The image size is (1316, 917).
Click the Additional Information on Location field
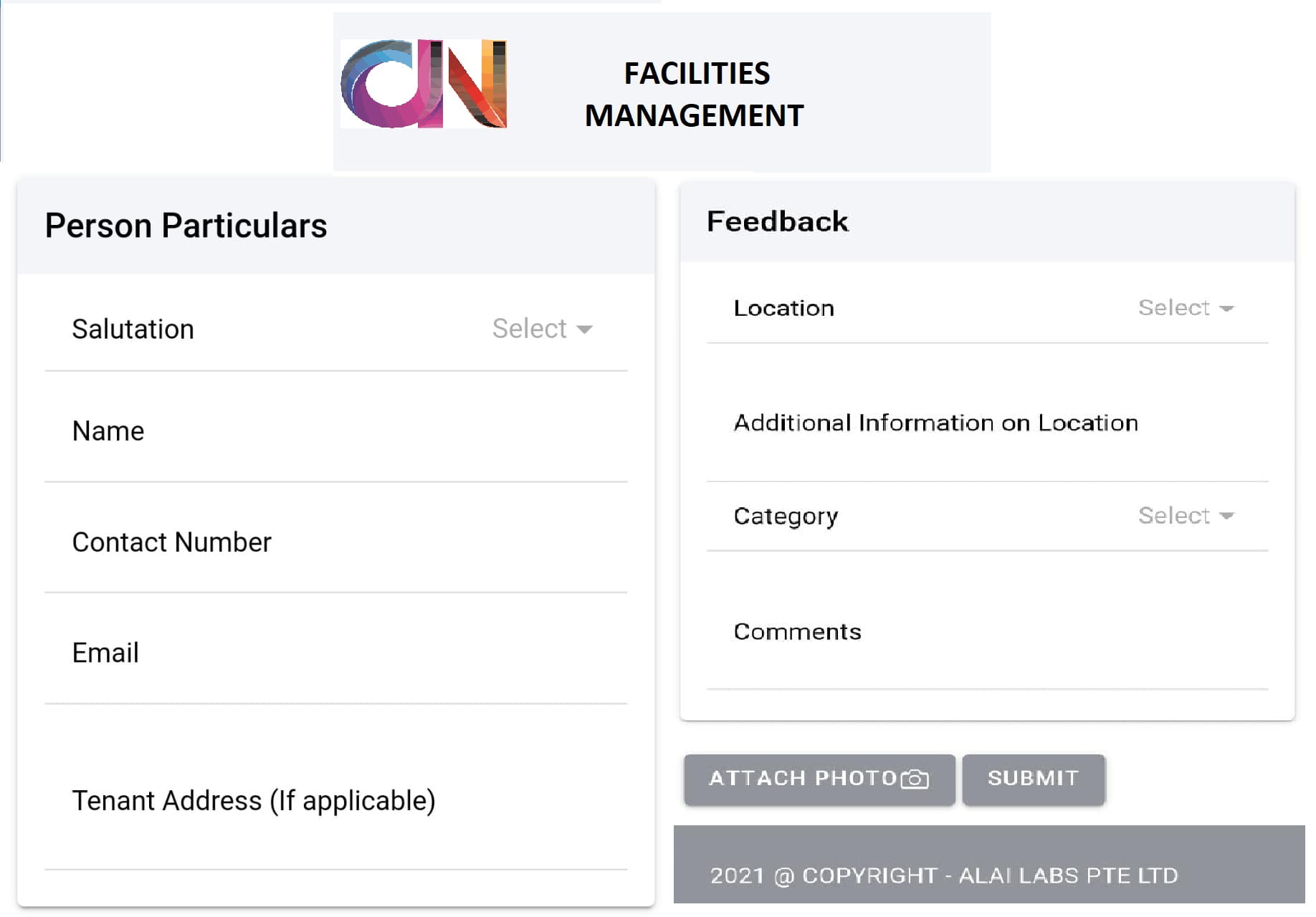[986, 423]
